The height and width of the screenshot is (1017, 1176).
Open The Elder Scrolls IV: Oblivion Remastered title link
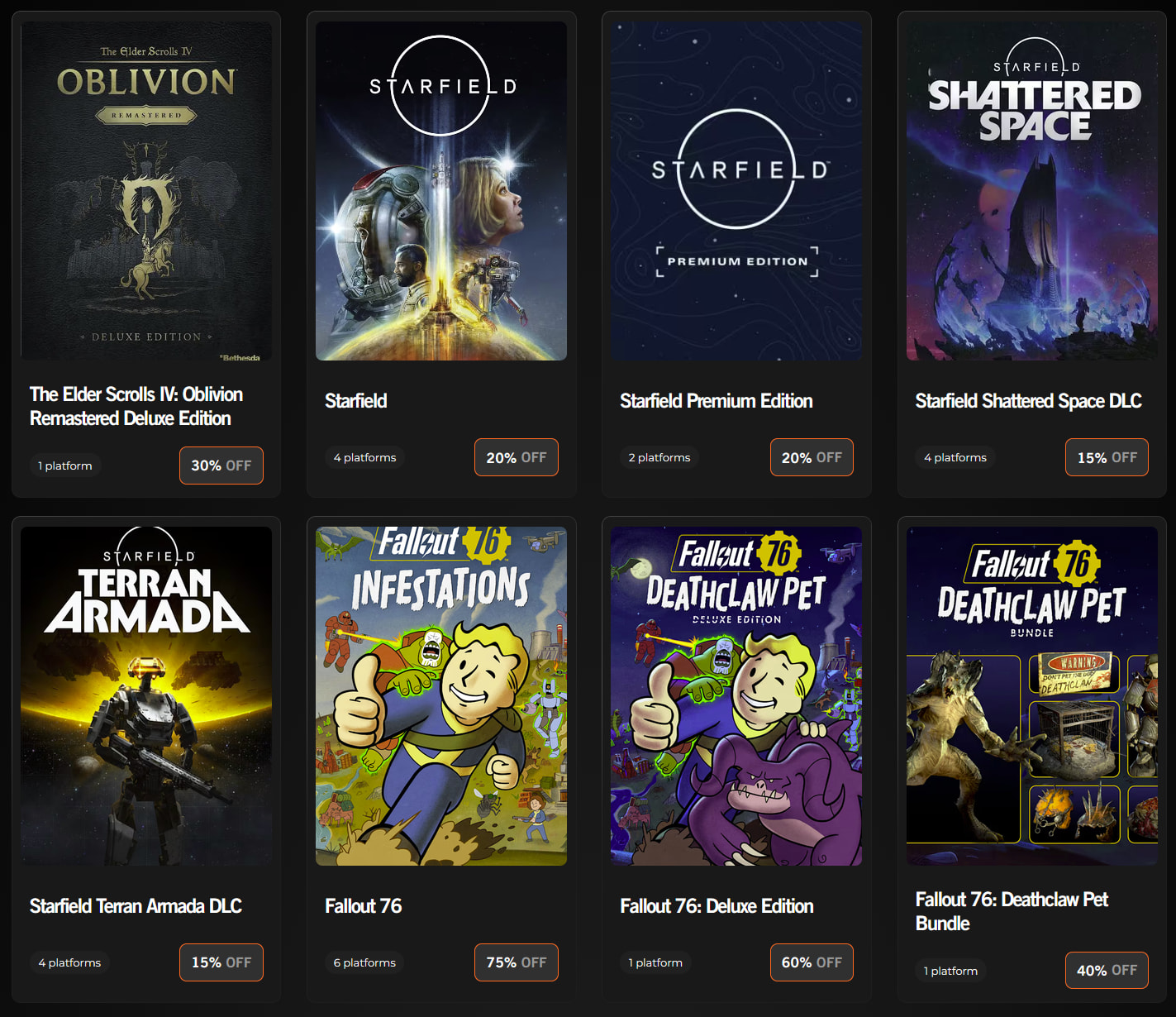(x=136, y=406)
